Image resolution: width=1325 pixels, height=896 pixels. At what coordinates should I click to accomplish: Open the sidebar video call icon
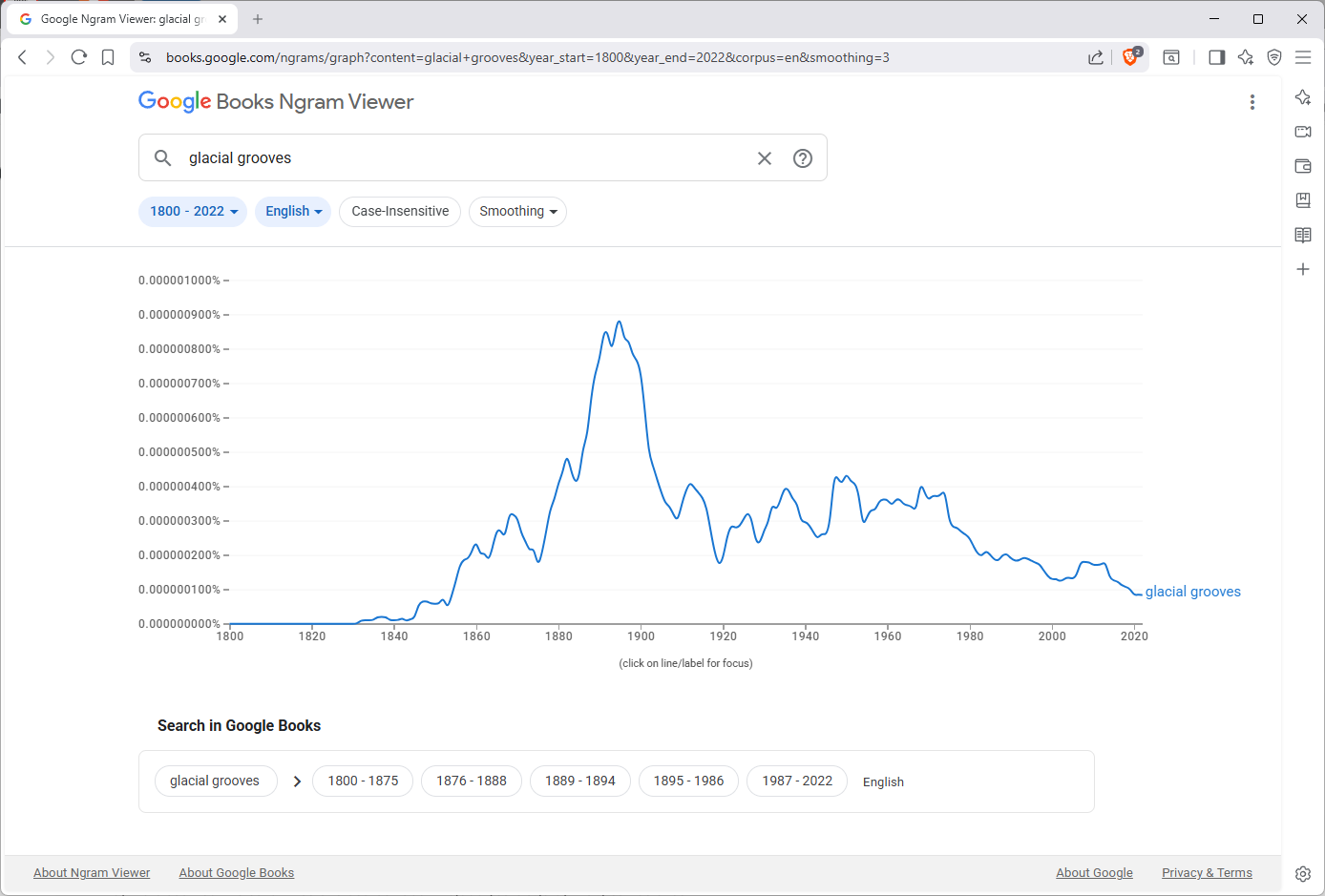click(1303, 132)
